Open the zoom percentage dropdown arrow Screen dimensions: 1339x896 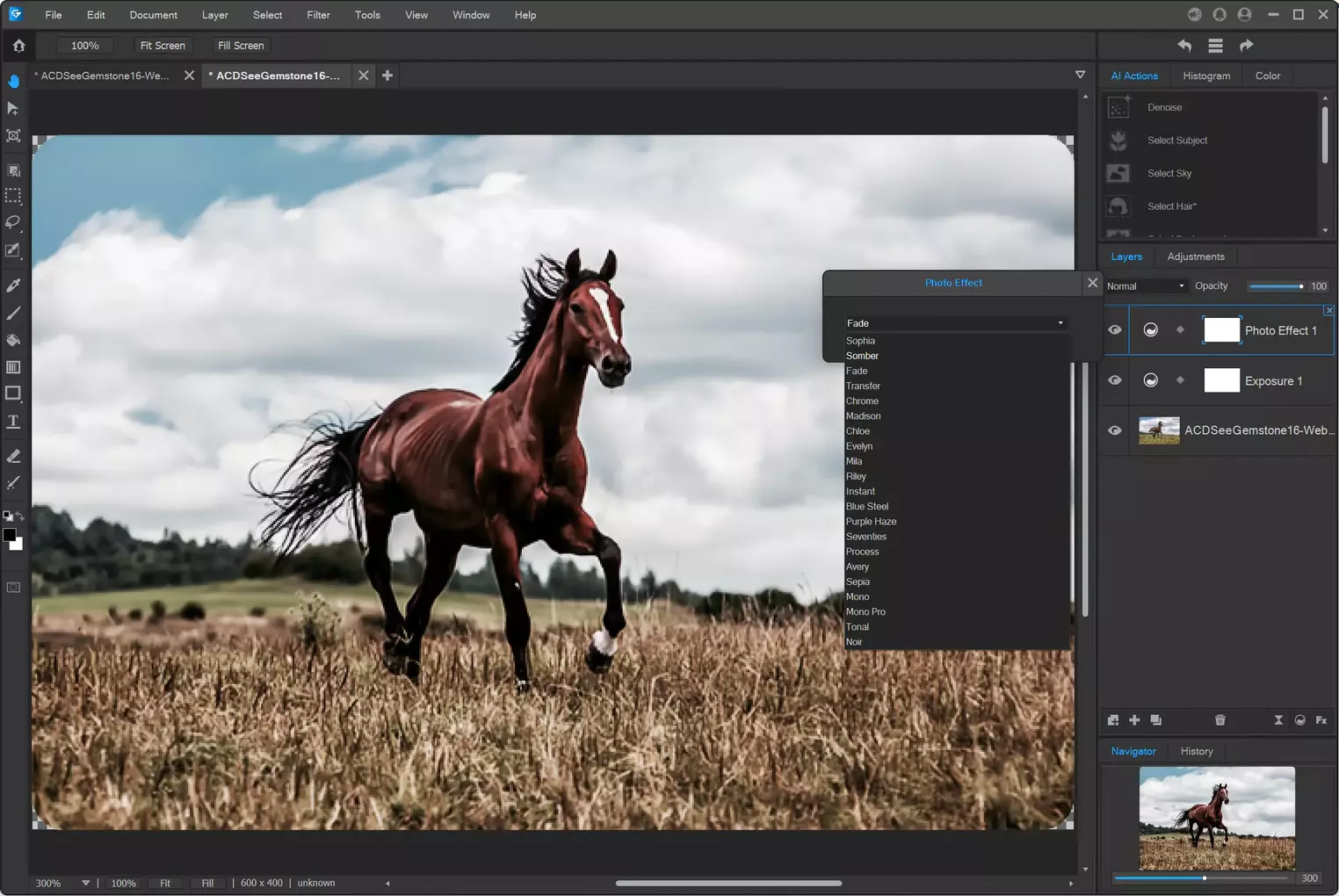85,883
